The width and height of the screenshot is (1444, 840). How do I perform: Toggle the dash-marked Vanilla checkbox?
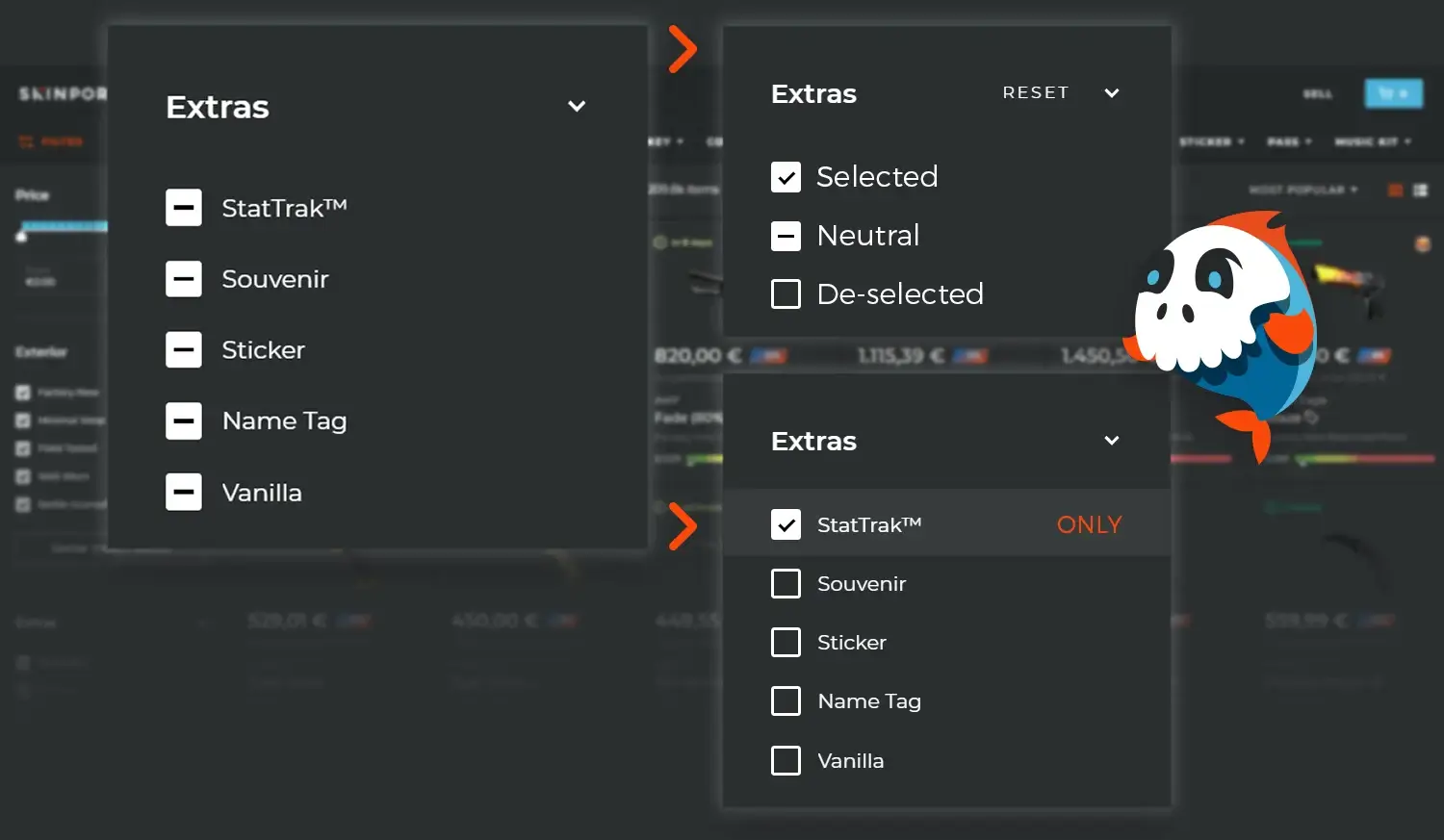[183, 492]
